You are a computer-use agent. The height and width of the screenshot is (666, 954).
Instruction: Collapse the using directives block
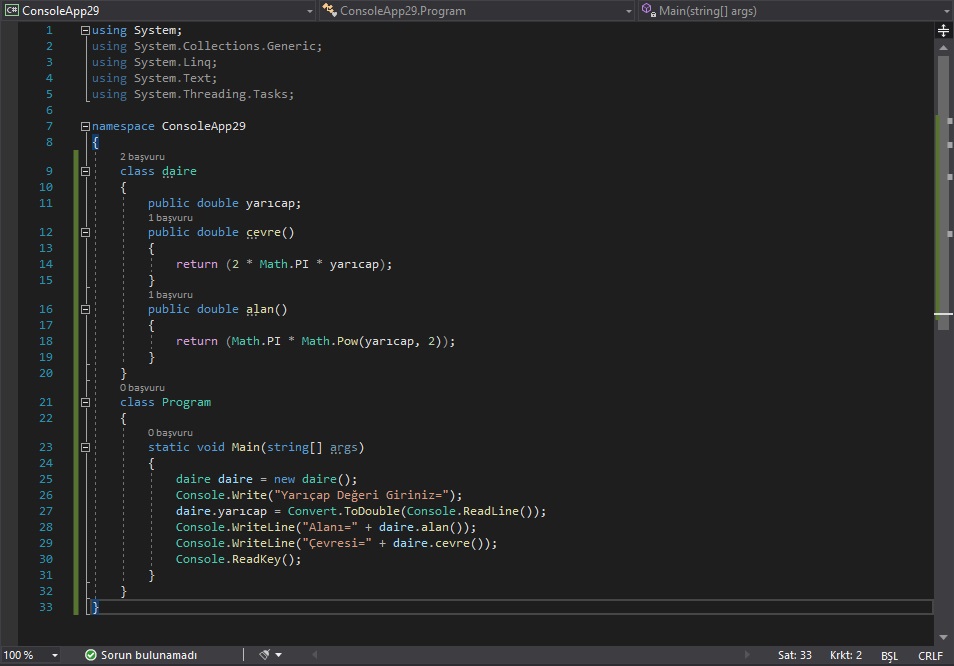coord(85,30)
